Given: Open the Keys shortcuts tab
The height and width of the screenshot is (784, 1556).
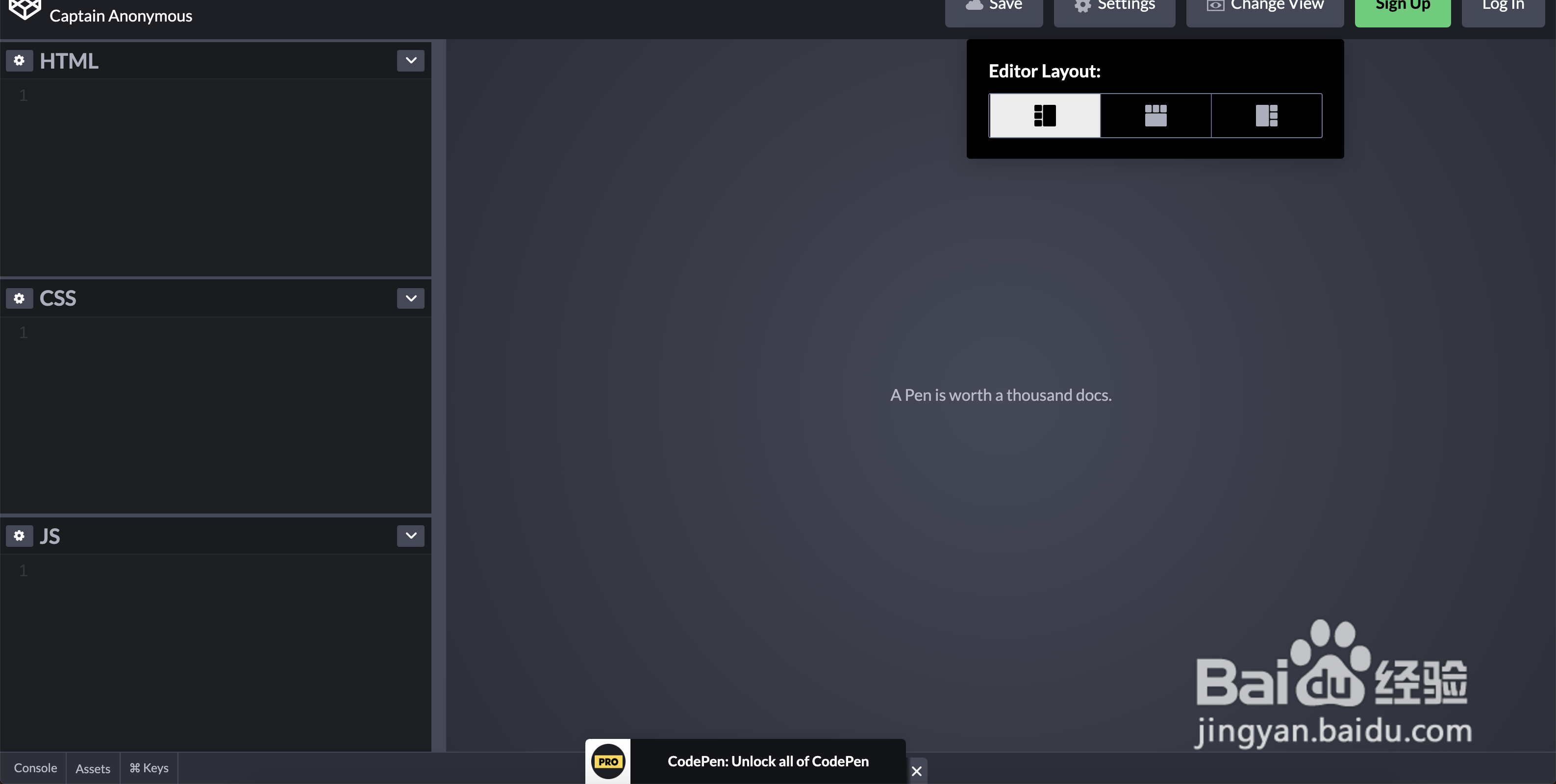Looking at the screenshot, I should point(149,768).
